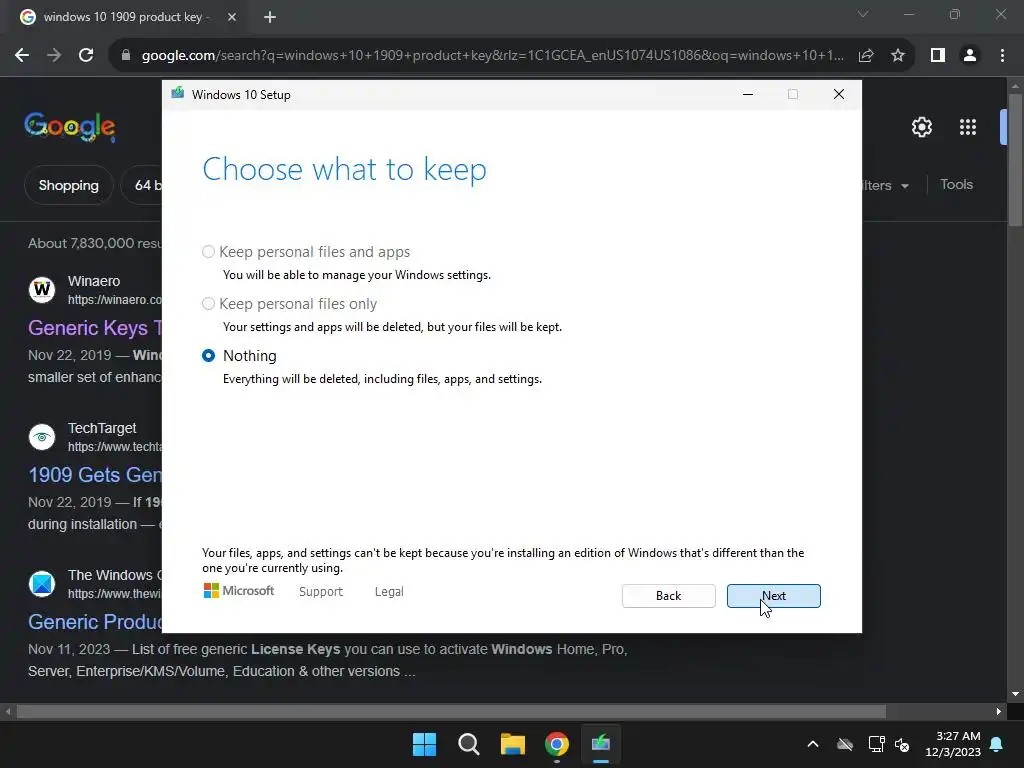
Task: Open Windows Start menu
Action: [424, 744]
